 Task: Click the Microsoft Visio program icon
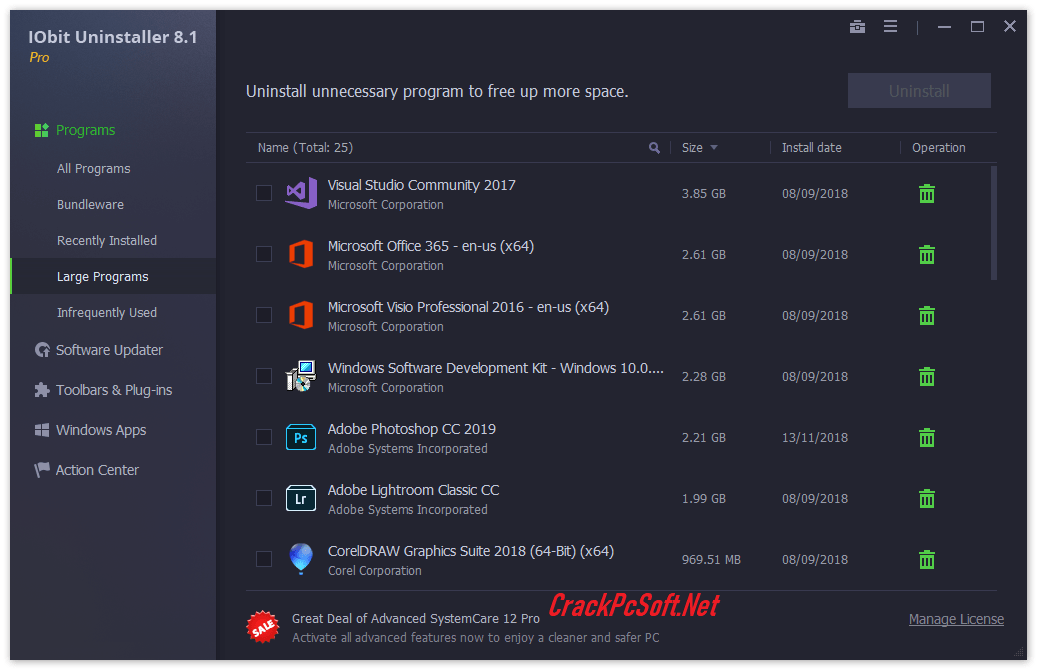coord(301,315)
